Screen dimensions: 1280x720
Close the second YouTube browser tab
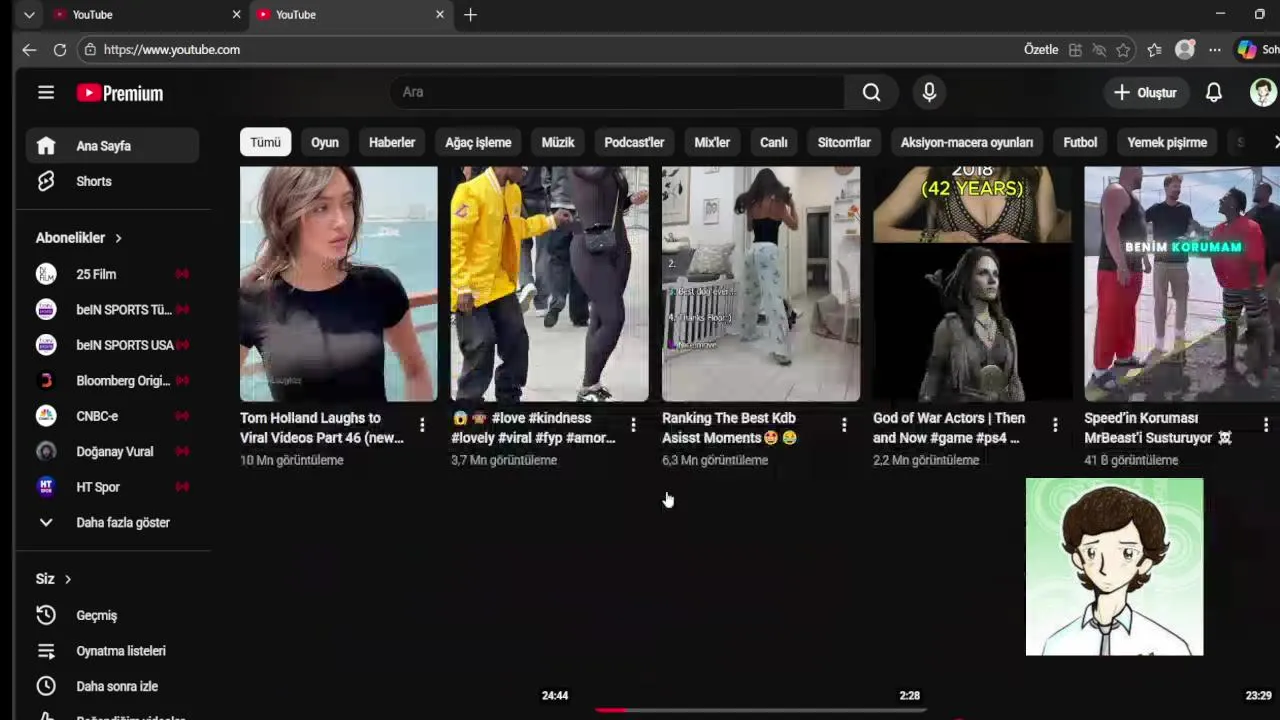pos(439,15)
